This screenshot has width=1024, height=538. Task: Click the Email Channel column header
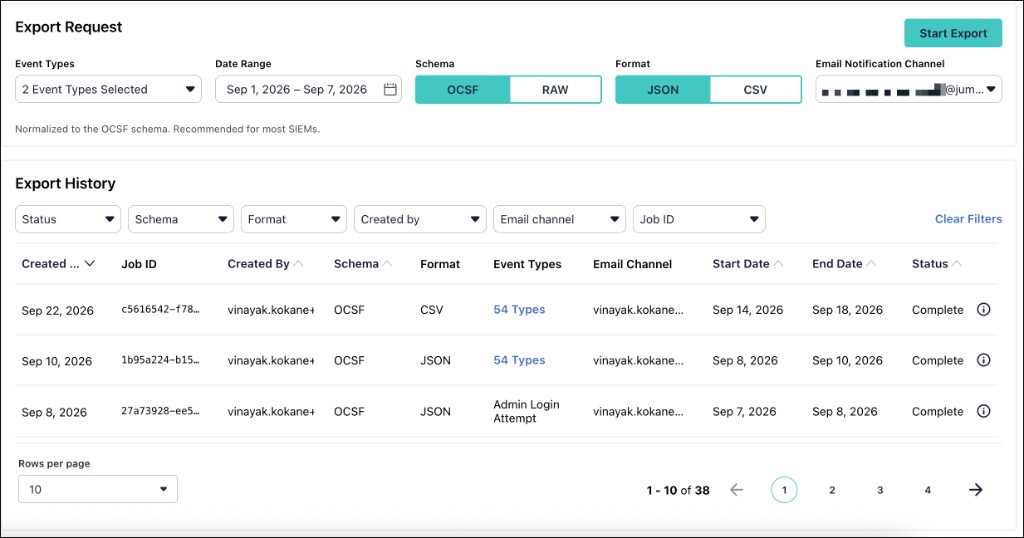point(632,264)
